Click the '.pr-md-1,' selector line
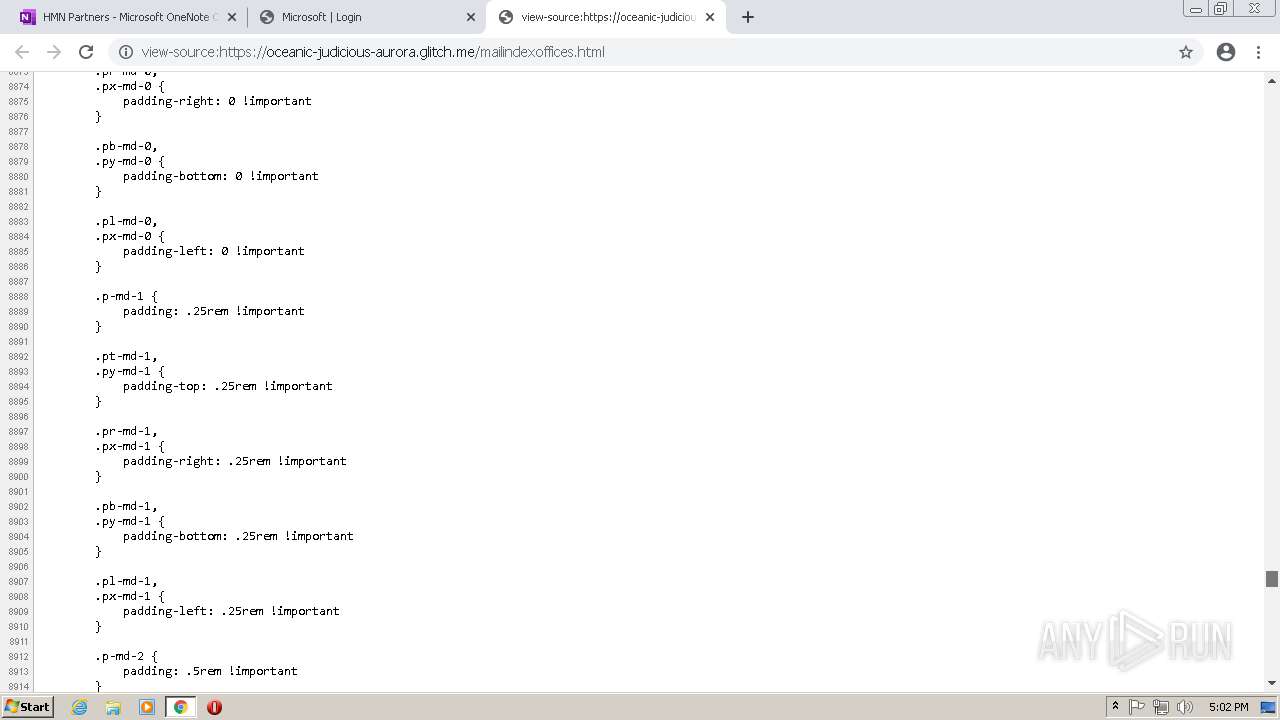1280x720 pixels. 126,431
